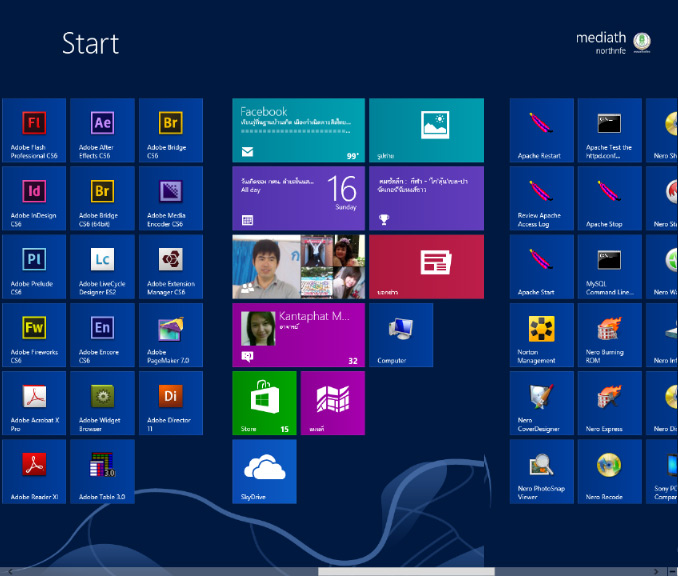678x576 pixels.
Task: Launch Adobe Table 3.0
Action: pos(102,471)
